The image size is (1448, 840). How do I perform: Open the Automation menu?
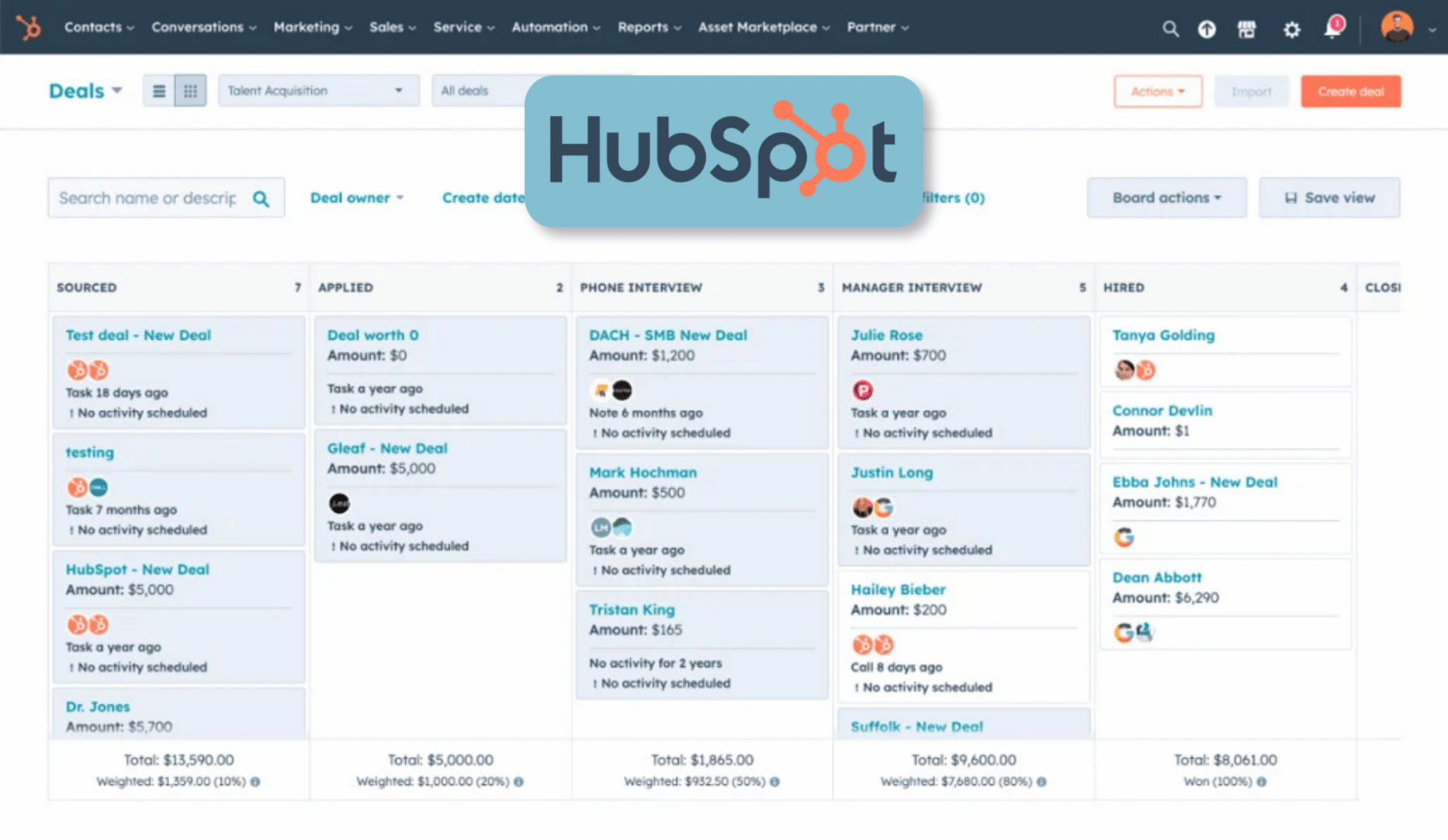pyautogui.click(x=556, y=27)
